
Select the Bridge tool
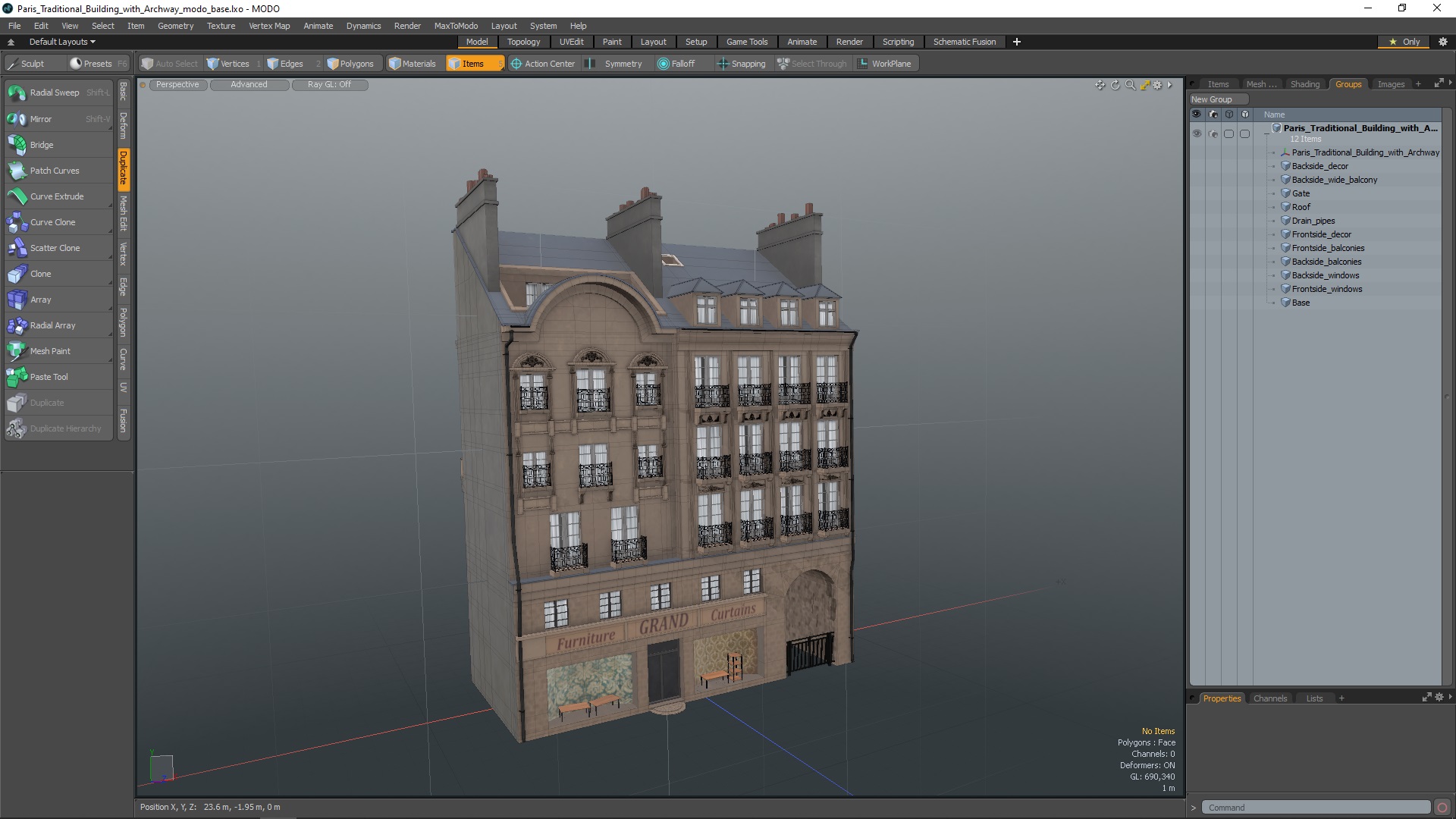(x=42, y=145)
